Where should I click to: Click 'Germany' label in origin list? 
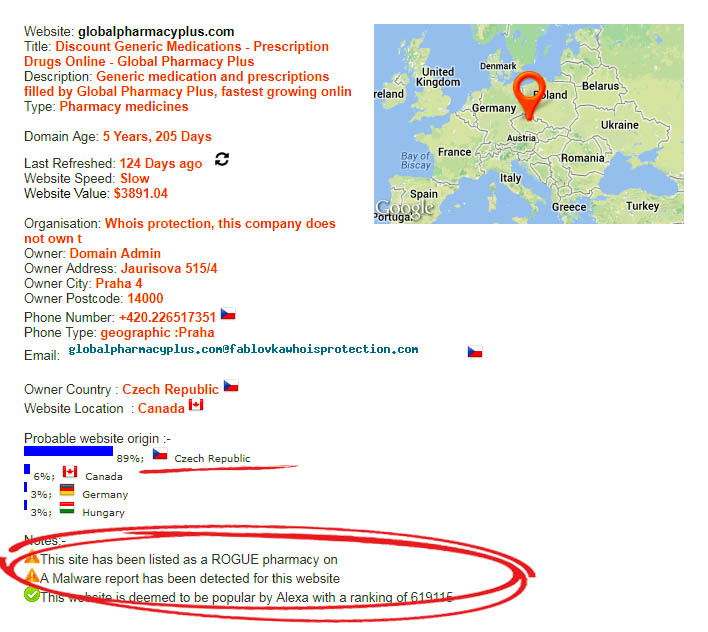[x=105, y=495]
